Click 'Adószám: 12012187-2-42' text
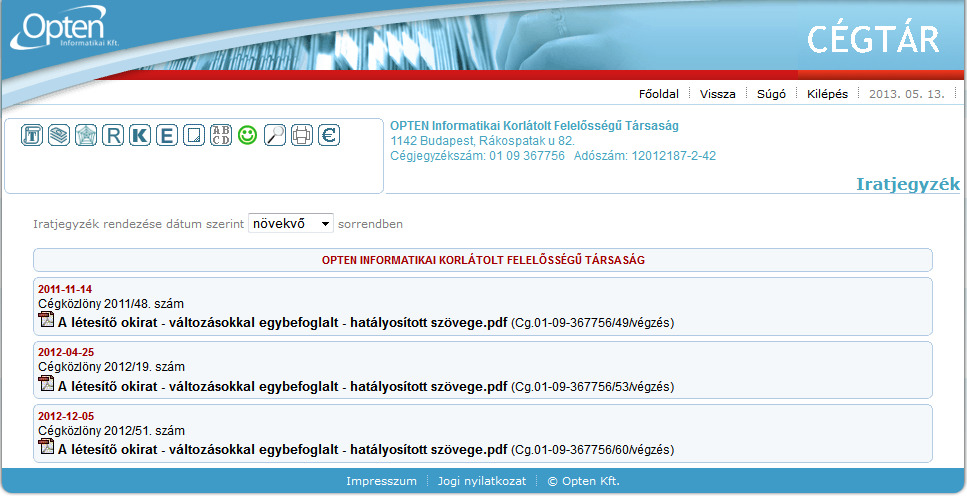The image size is (967, 496). pyautogui.click(x=645, y=156)
